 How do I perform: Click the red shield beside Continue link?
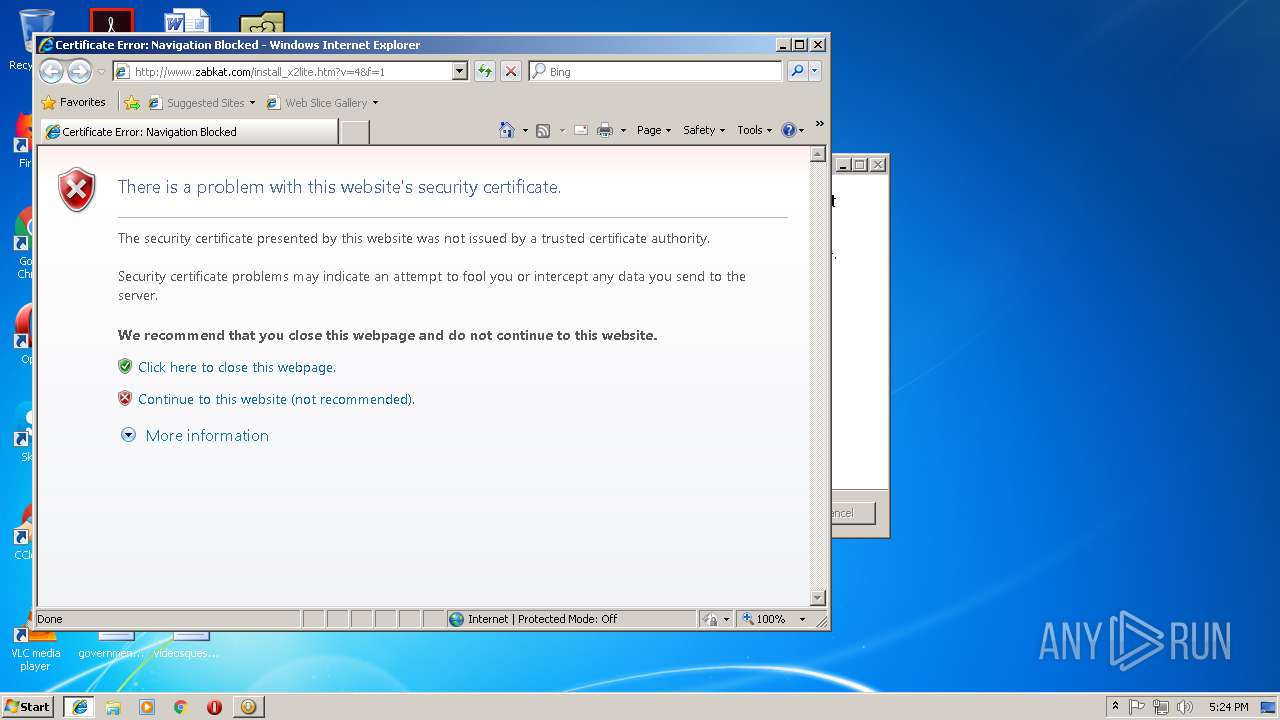coord(125,398)
